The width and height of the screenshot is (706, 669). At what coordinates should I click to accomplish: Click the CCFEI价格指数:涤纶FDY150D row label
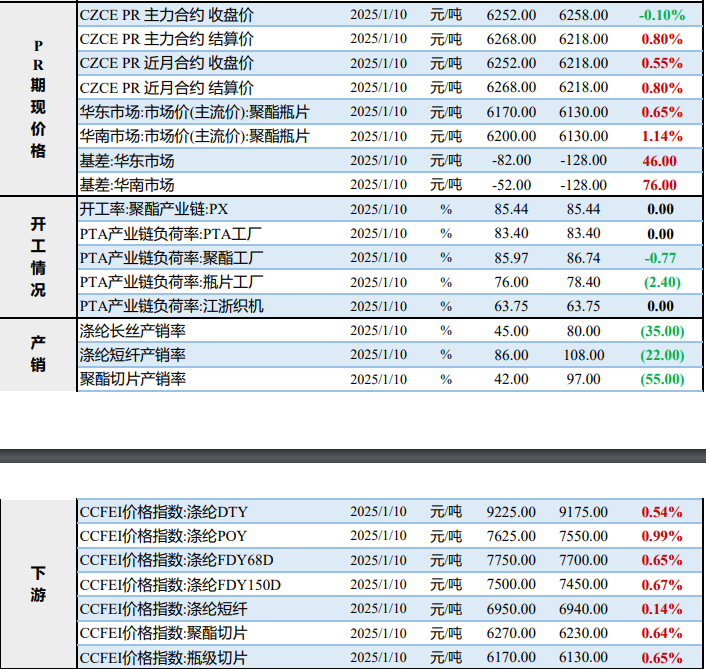(180, 585)
